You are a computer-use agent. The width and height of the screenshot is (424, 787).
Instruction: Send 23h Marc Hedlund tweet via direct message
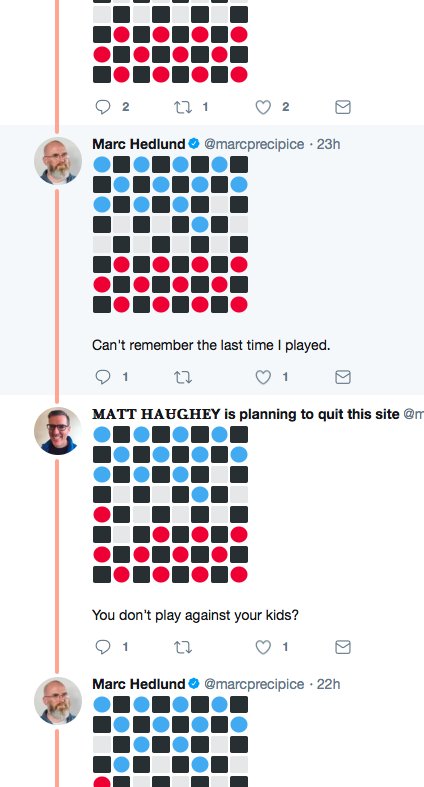coord(343,377)
